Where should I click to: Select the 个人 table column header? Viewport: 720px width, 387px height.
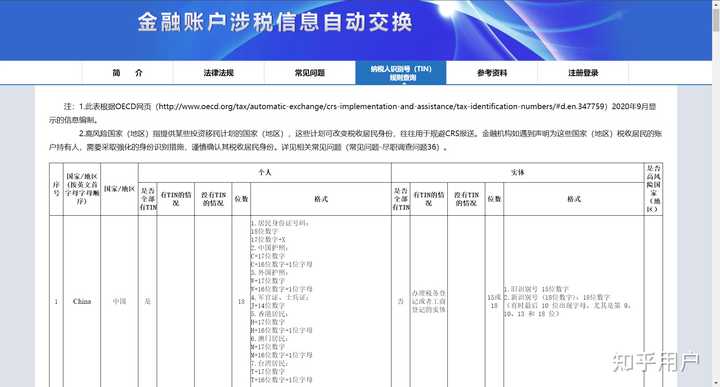[264, 172]
